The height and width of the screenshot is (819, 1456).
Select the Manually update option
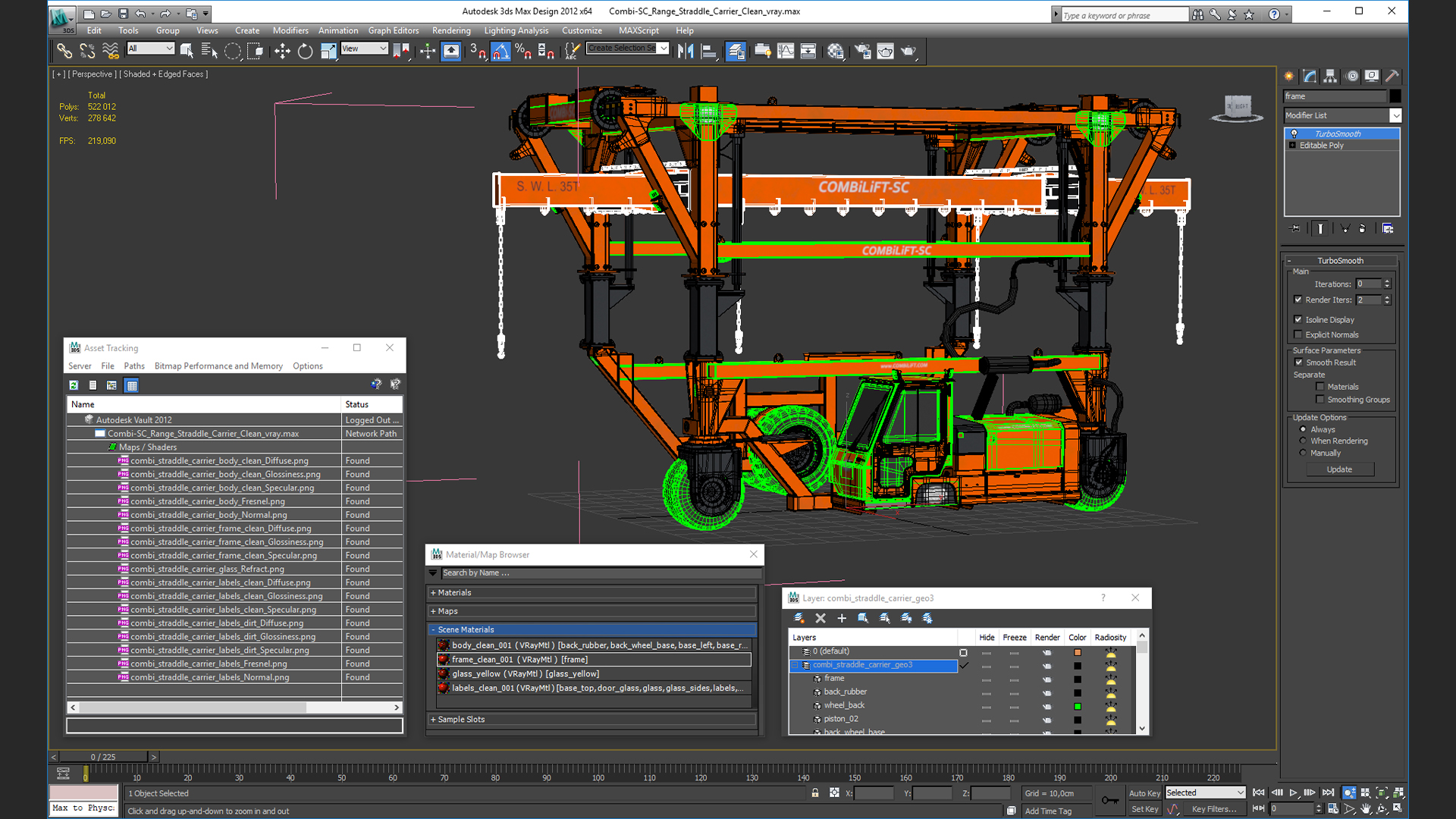coord(1304,453)
